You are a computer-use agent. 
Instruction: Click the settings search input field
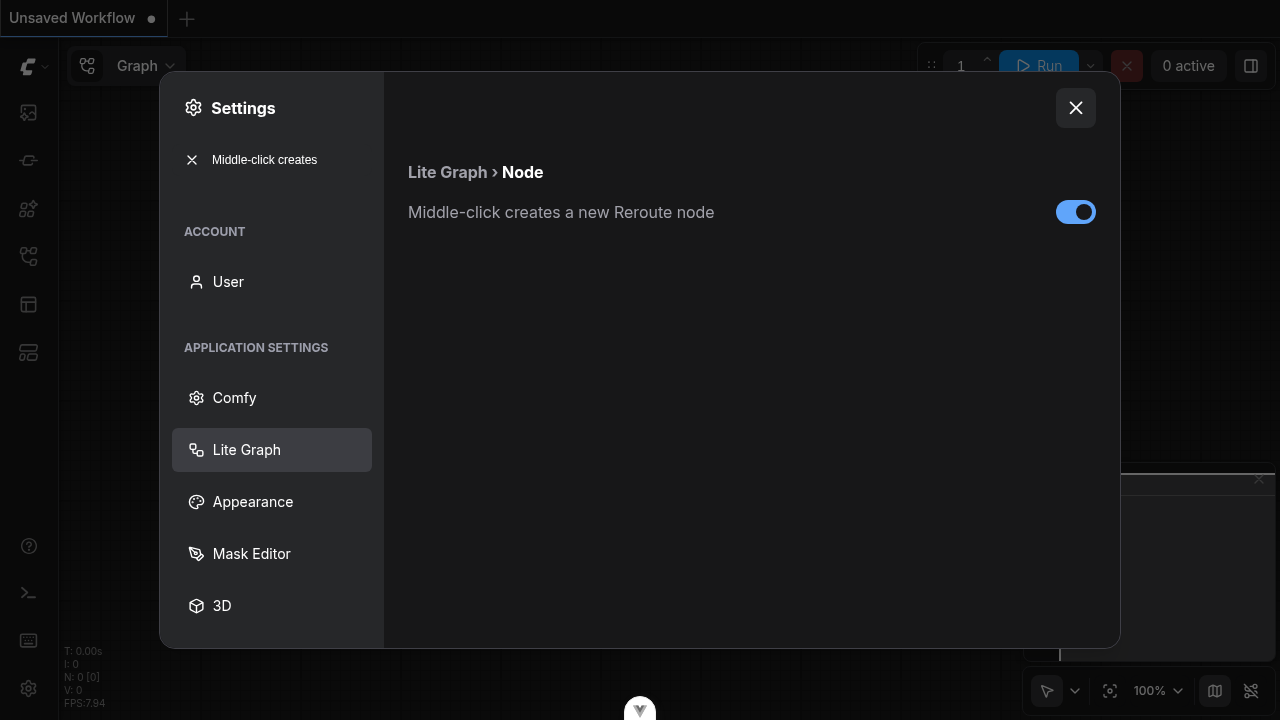pos(280,160)
